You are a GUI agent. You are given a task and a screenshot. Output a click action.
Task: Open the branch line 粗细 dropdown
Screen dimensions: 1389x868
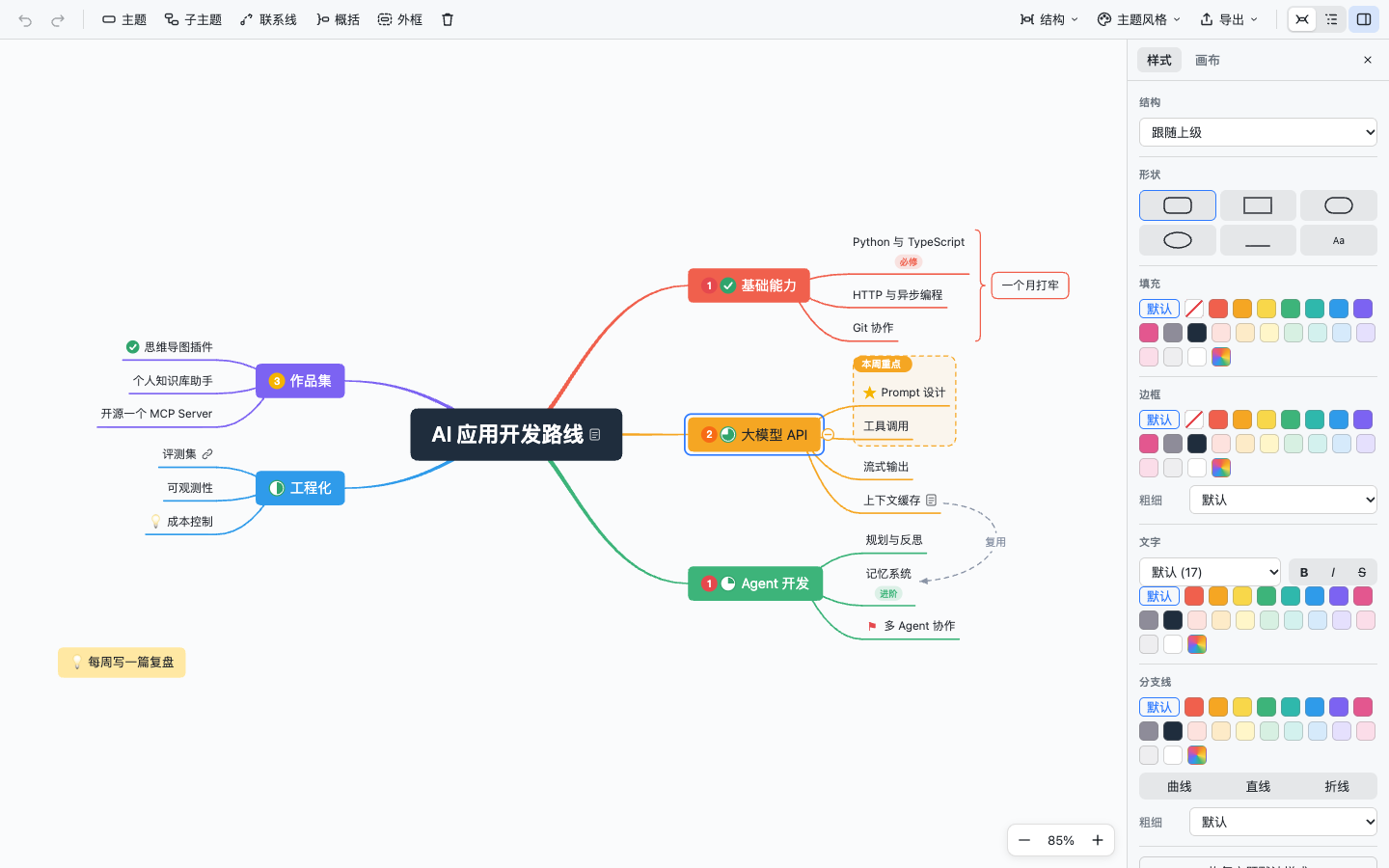coord(1283,822)
